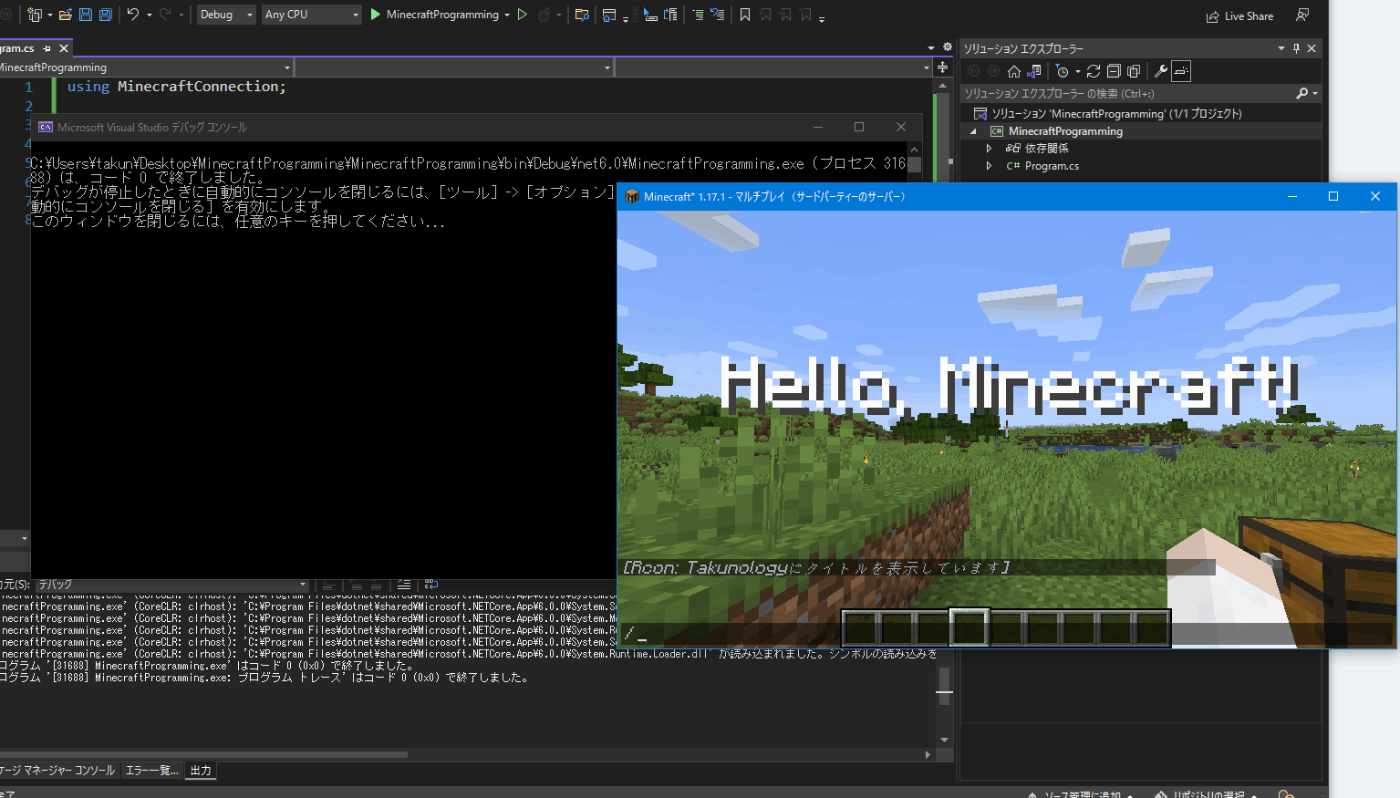Toggle the pin on the Program.cs tab
This screenshot has width=1400, height=798.
pos(47,48)
